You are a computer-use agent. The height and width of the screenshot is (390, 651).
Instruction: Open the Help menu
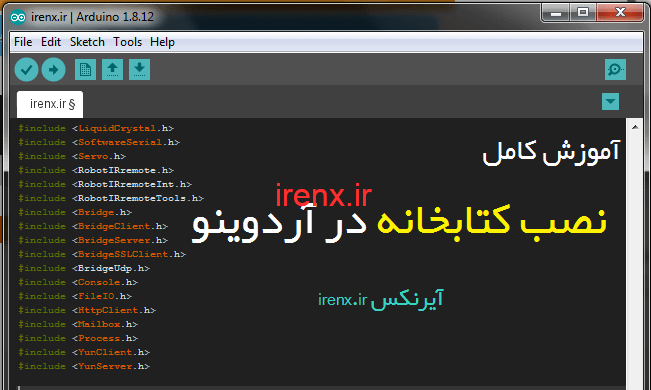click(162, 42)
